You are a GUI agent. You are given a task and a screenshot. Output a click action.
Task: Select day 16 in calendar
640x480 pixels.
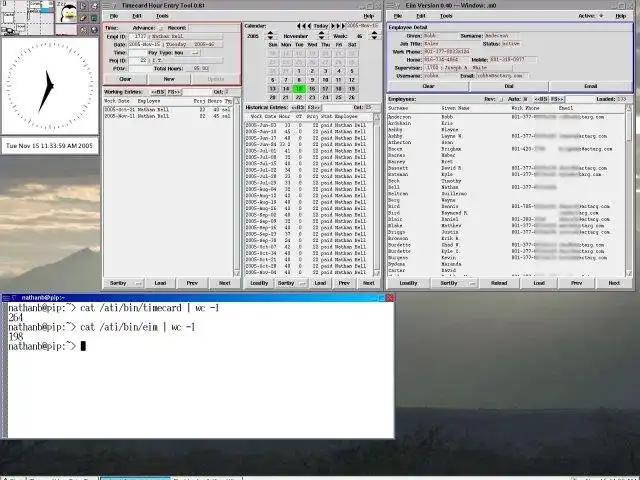[x=312, y=89]
